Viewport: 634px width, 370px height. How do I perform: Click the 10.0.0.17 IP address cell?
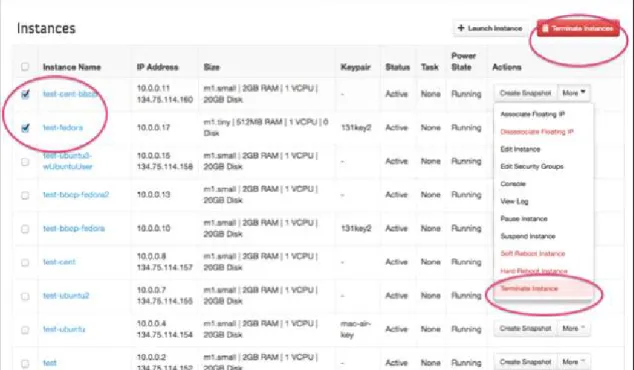pyautogui.click(x=153, y=128)
